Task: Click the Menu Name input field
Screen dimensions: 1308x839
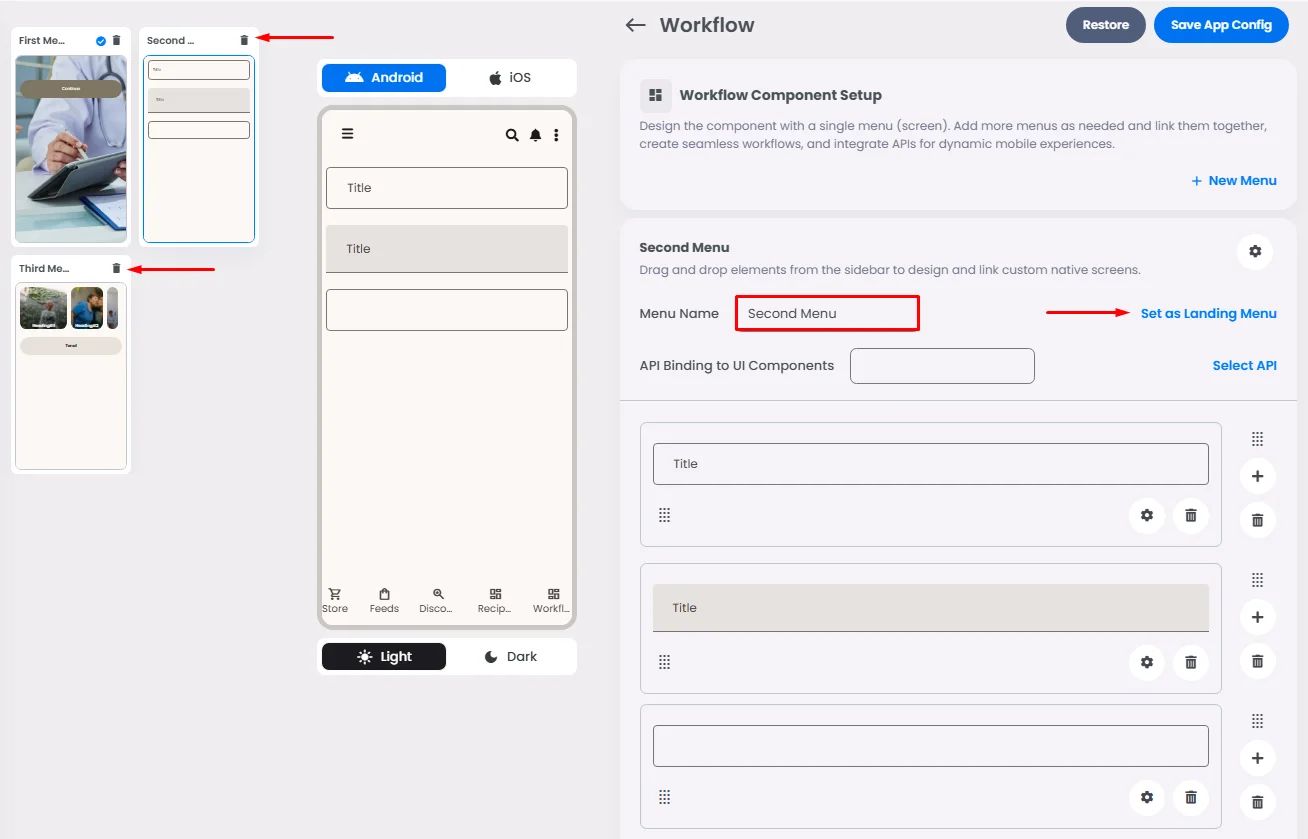Action: click(x=827, y=313)
